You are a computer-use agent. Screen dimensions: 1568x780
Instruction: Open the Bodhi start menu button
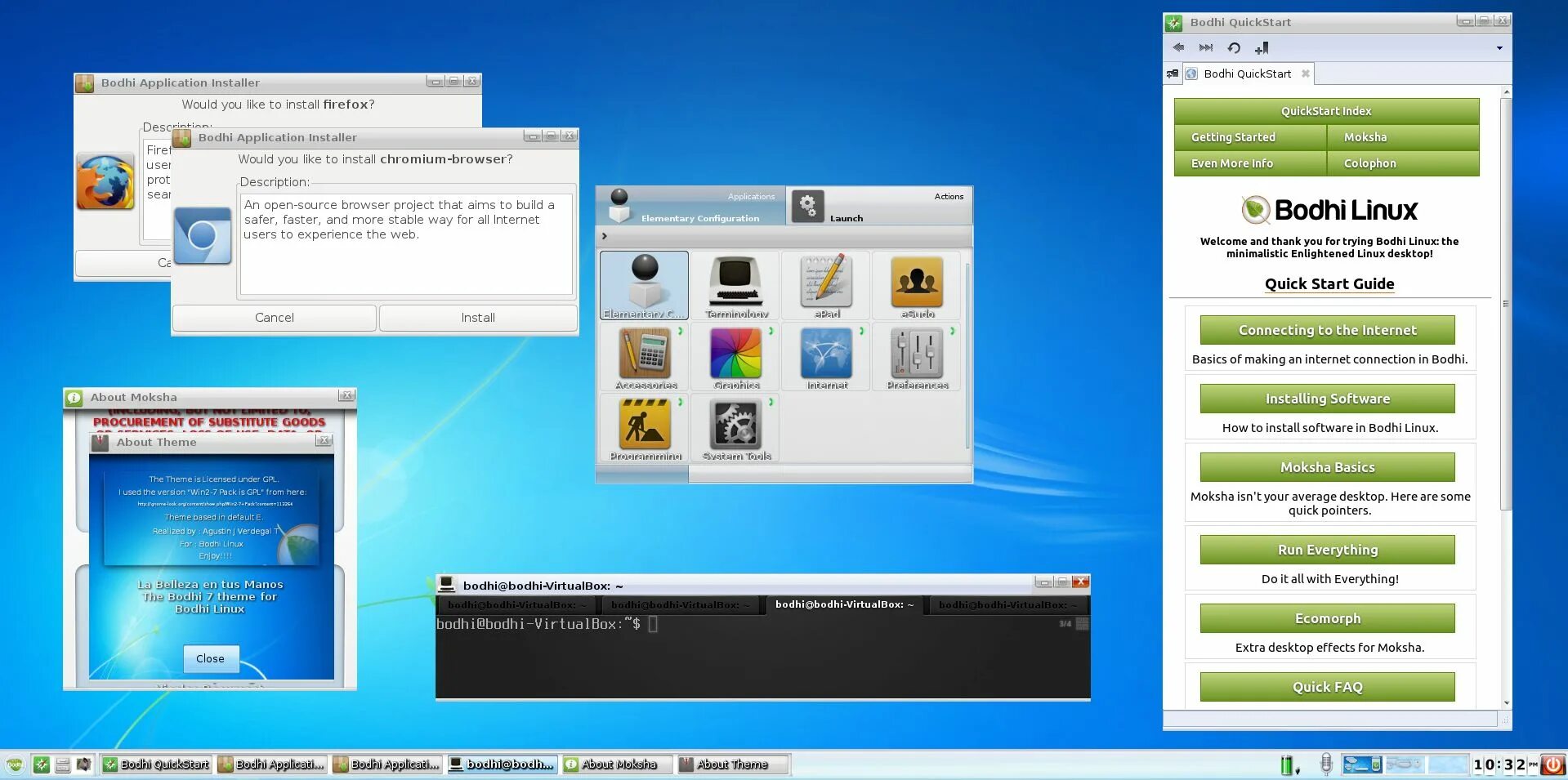[15, 764]
